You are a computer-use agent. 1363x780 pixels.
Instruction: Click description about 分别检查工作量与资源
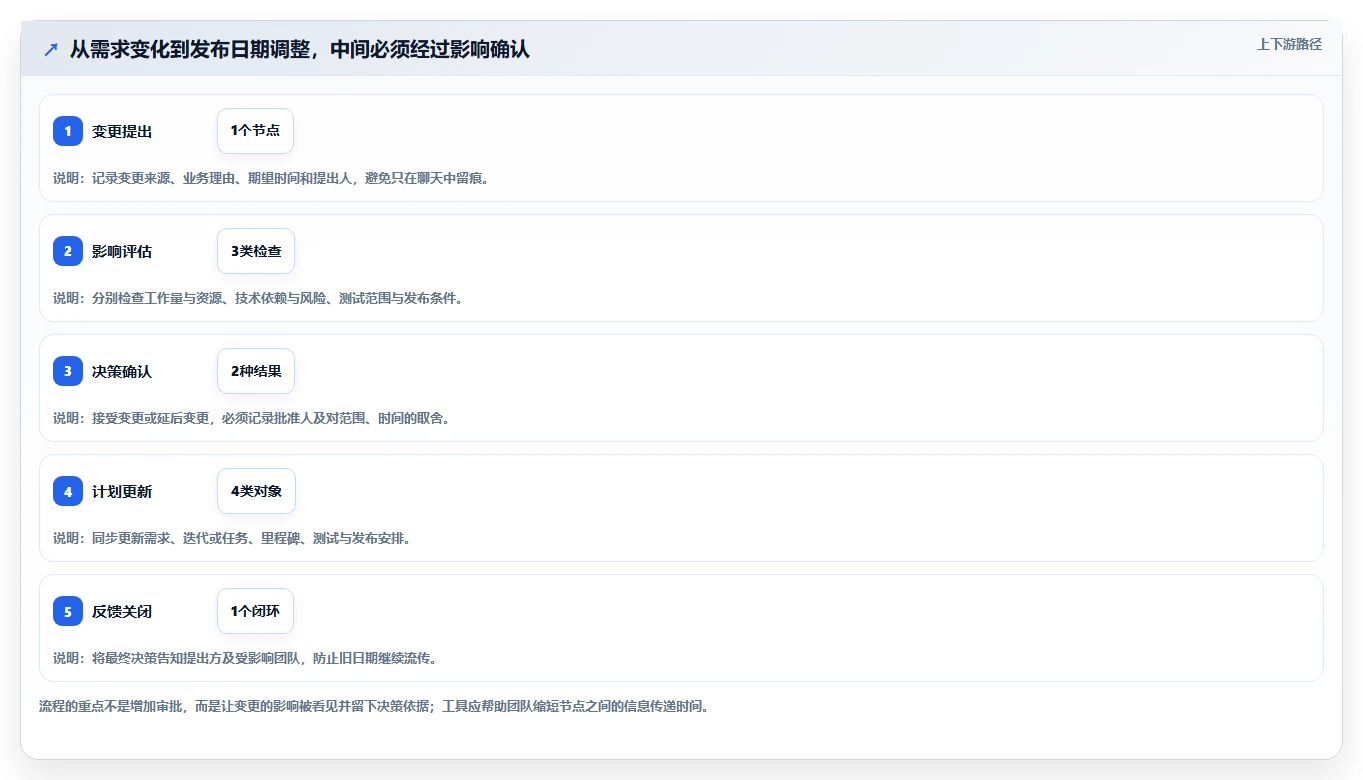click(x=260, y=298)
